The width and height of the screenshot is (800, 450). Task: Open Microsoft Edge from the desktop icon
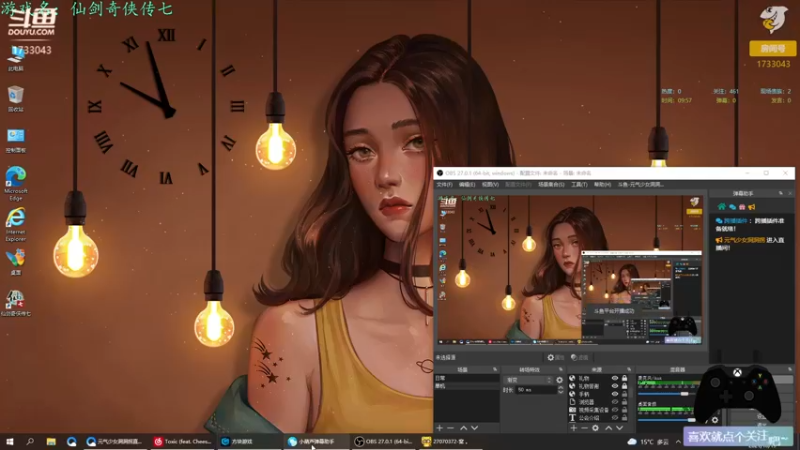click(x=16, y=183)
